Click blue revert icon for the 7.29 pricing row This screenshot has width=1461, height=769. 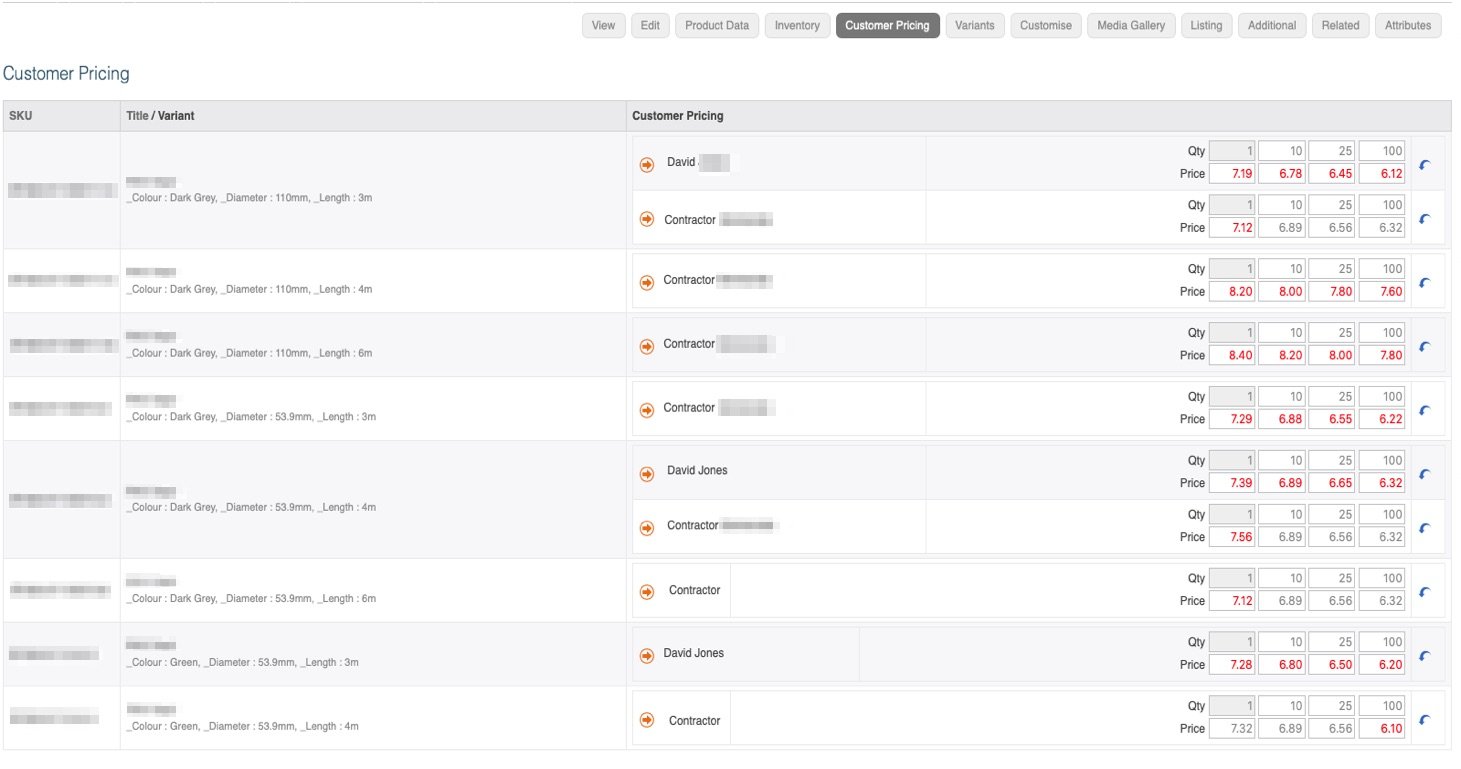coord(1424,410)
